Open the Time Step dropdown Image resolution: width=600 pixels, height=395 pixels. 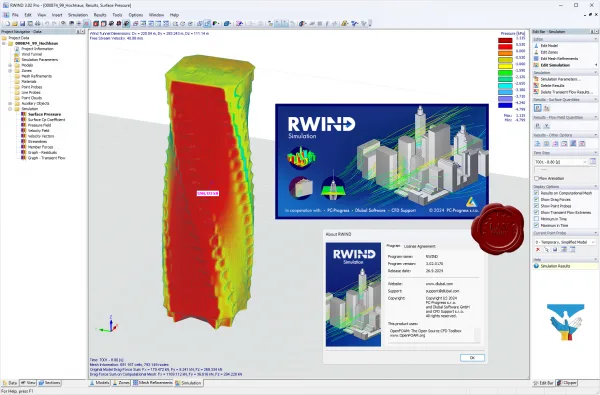coord(561,162)
